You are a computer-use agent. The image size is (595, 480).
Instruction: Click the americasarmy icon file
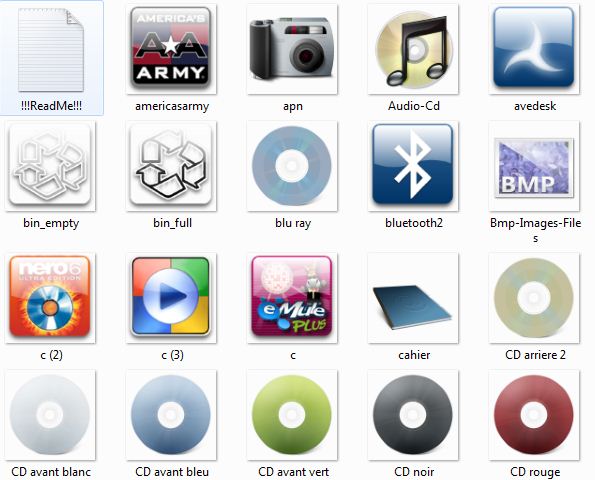[171, 49]
